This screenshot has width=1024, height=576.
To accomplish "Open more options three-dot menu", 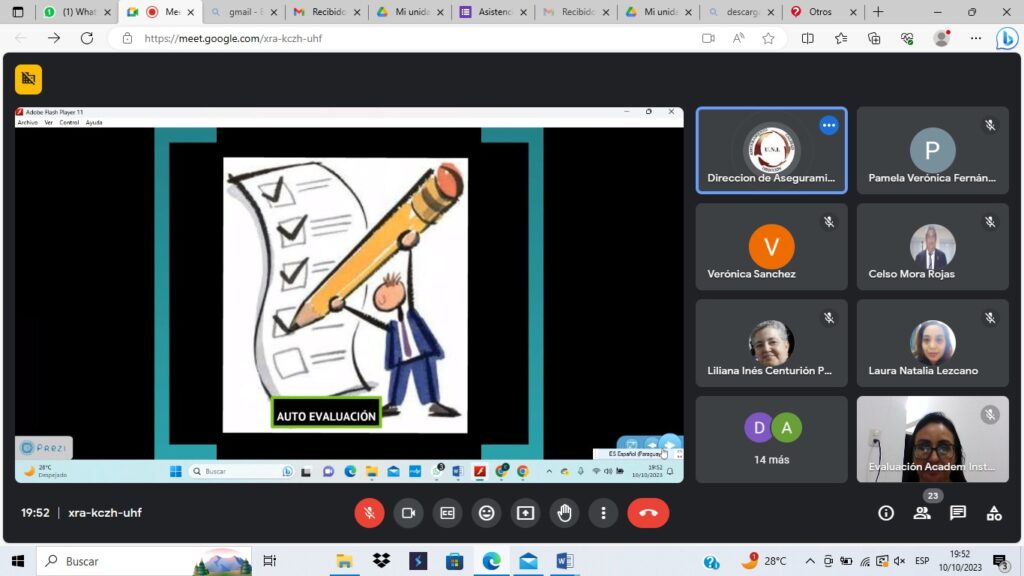I will [603, 513].
